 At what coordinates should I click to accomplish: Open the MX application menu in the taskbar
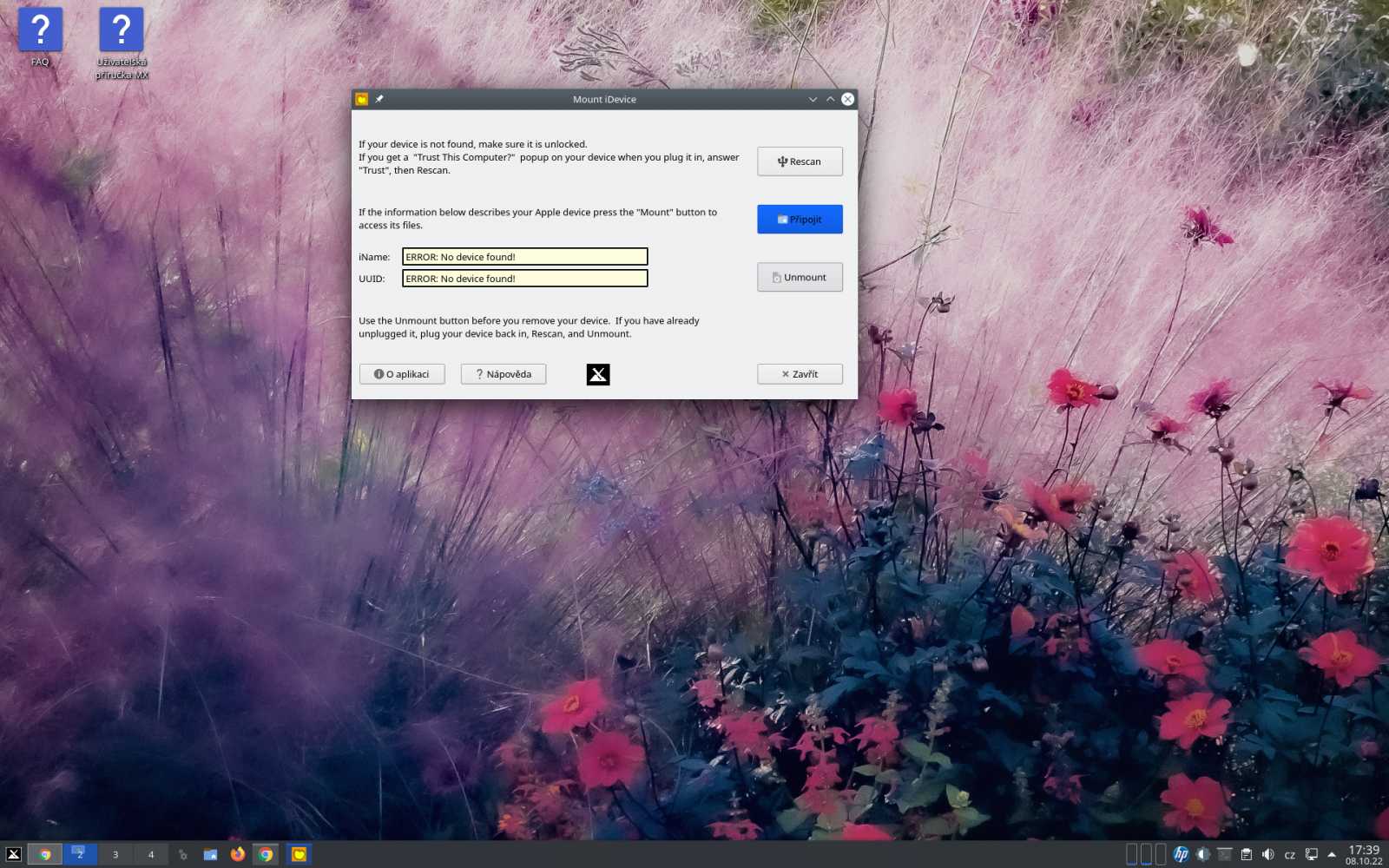coord(14,854)
